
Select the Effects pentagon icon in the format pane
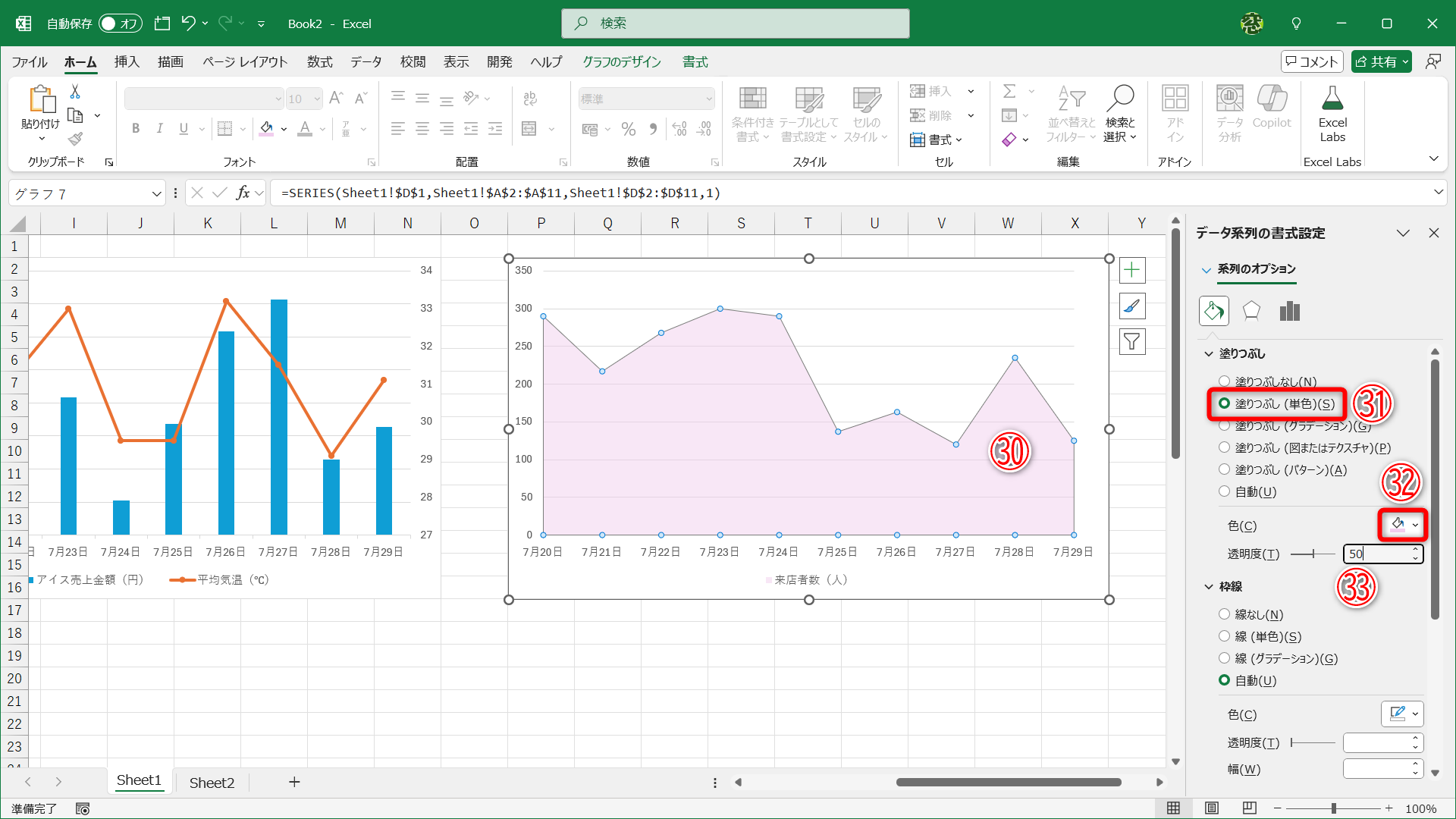coord(1251,311)
